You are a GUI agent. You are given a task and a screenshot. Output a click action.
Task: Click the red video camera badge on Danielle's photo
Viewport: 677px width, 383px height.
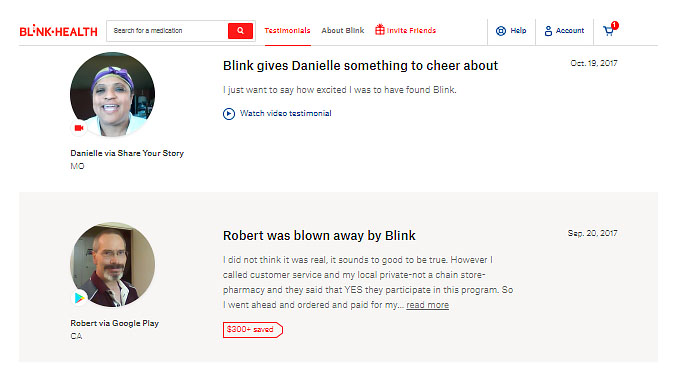pos(79,128)
